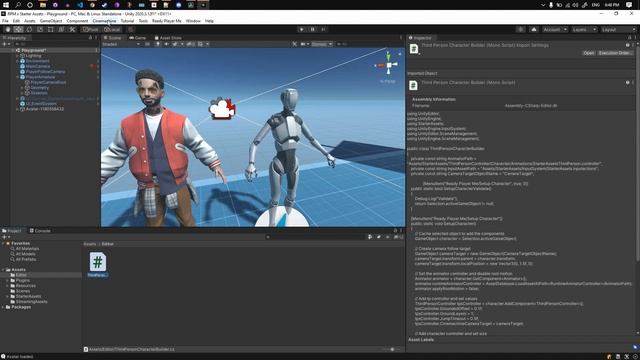Select All Materials favorite search

point(27,249)
